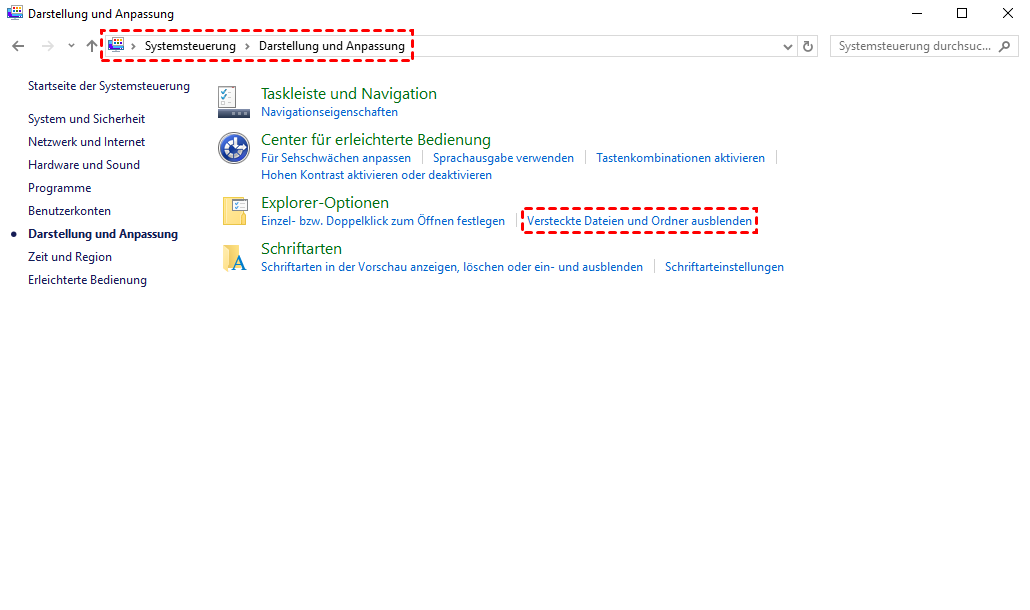This screenshot has width=1030, height=610.
Task: Select System und Sicherheit in sidebar
Action: click(86, 119)
